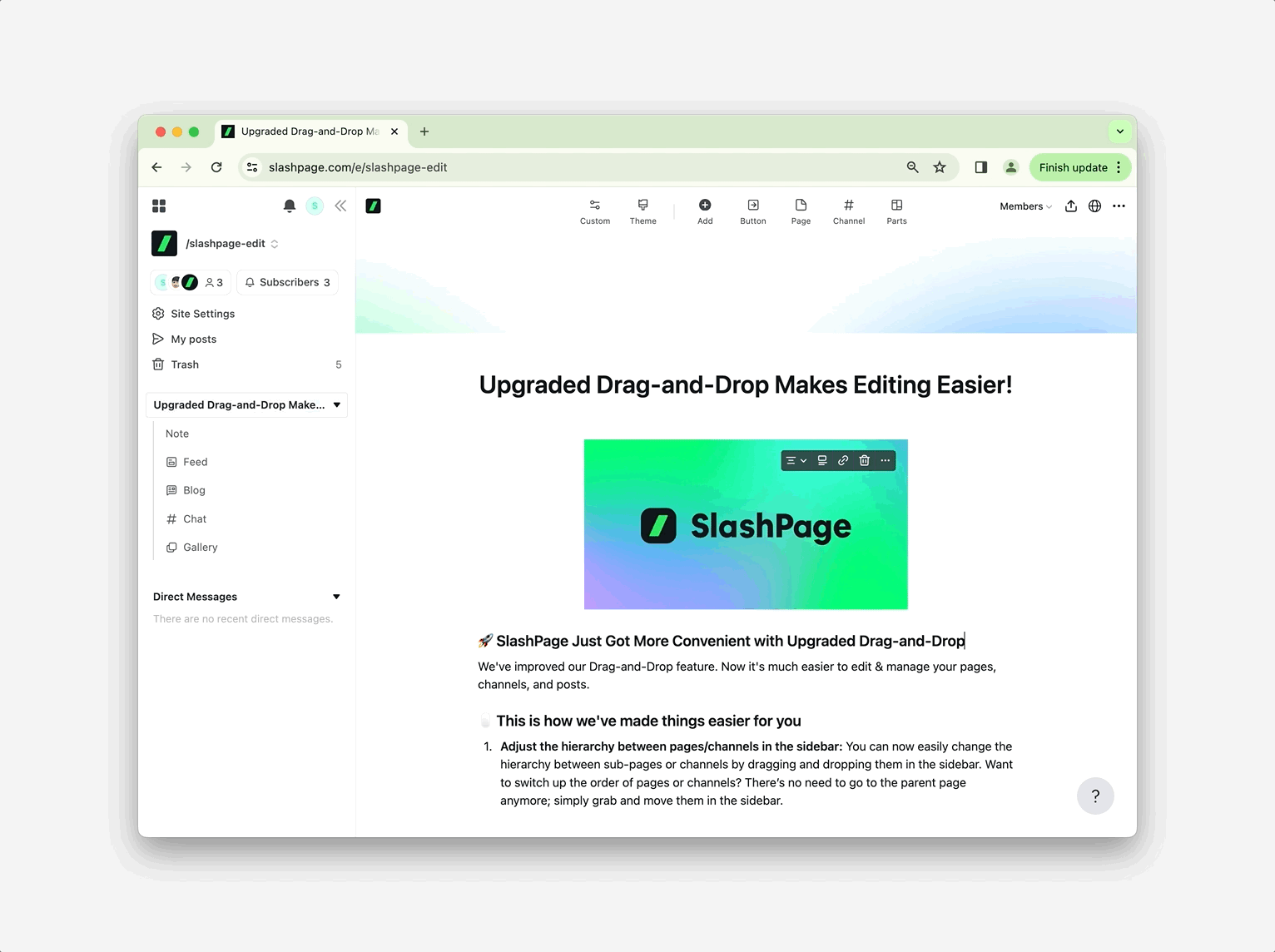Select the Feed channel
The width and height of the screenshot is (1275, 952).
[187, 462]
